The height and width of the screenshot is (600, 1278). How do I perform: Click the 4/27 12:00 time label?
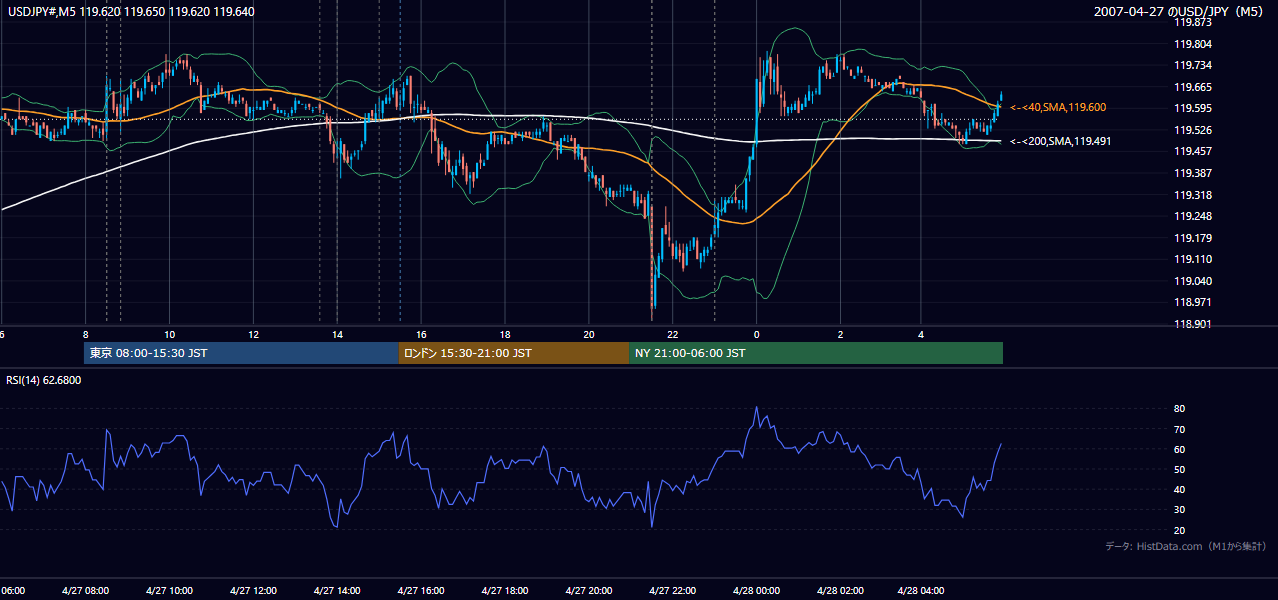(253, 591)
